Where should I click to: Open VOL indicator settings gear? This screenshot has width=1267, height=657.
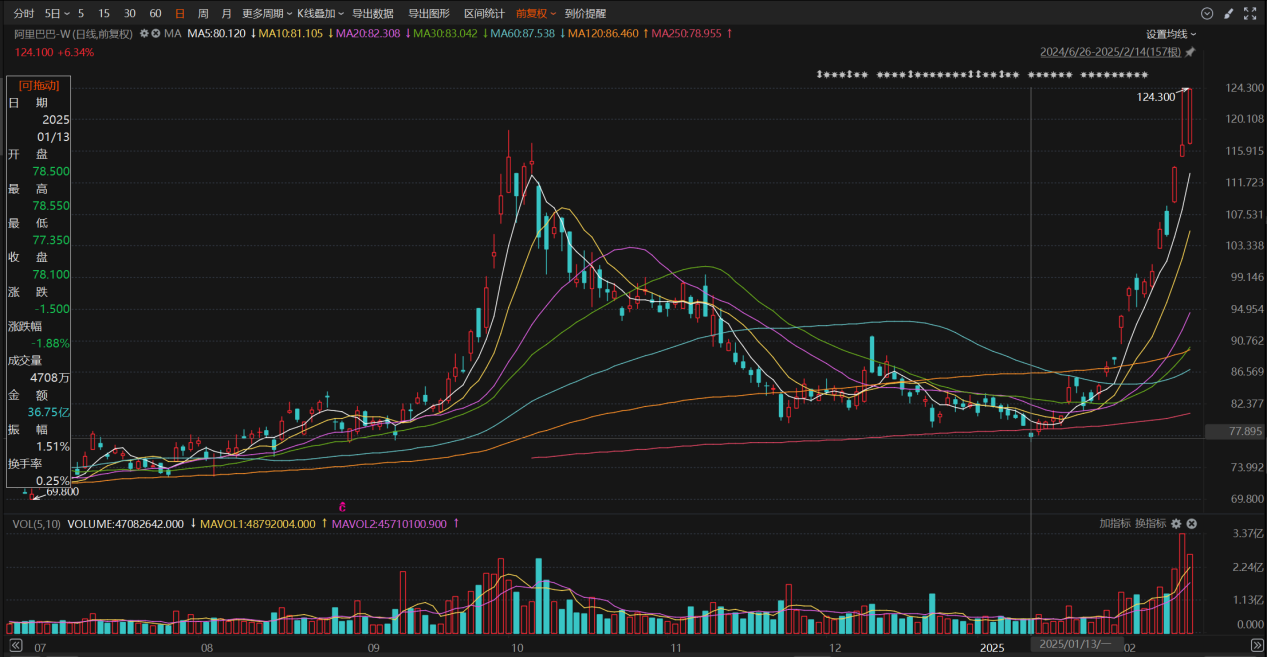[x=1176, y=524]
